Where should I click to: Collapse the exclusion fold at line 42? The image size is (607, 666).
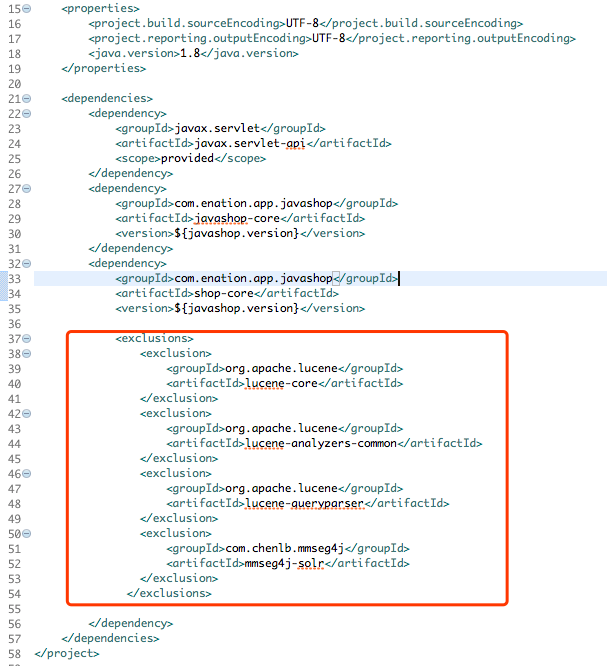tap(27, 413)
